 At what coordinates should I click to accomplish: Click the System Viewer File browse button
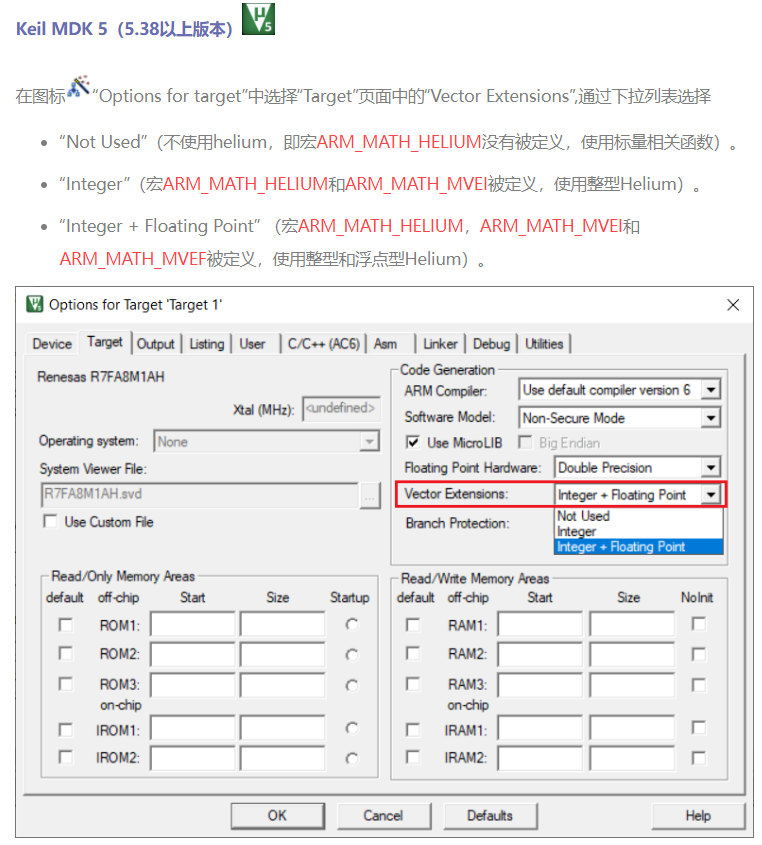[x=370, y=495]
